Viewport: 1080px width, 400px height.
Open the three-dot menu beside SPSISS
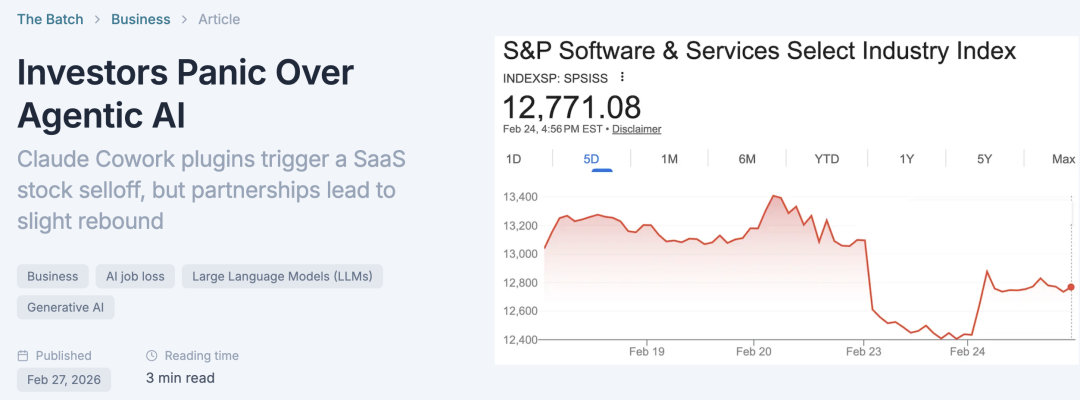[622, 77]
